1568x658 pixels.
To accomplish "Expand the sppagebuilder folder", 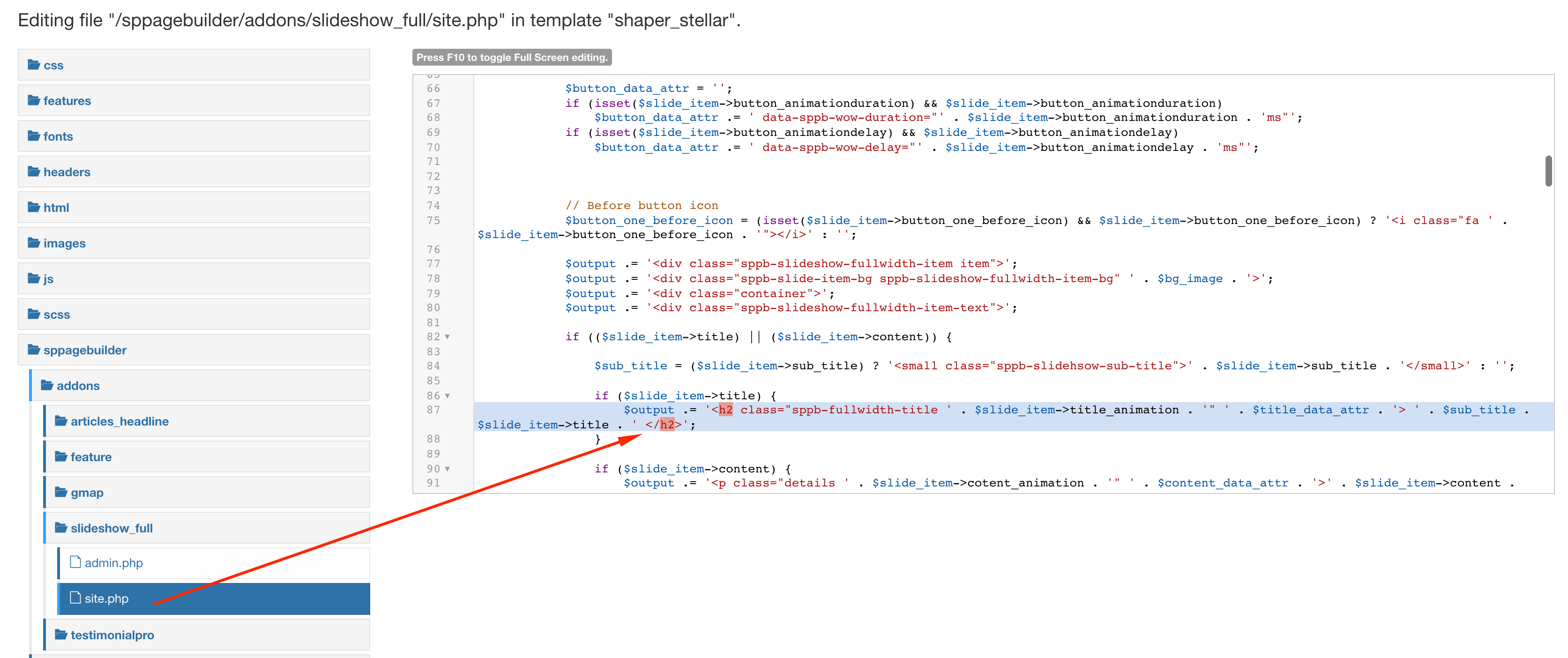I will coord(85,350).
